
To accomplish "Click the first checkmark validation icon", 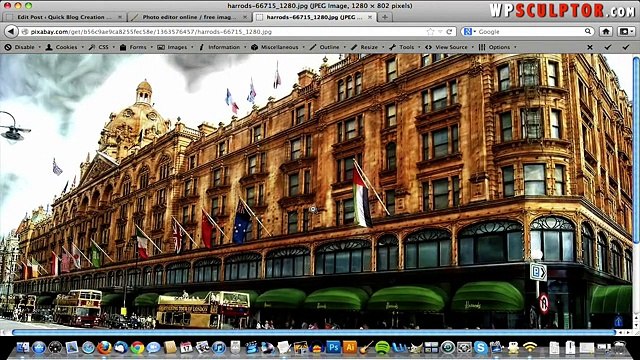I will [608, 47].
